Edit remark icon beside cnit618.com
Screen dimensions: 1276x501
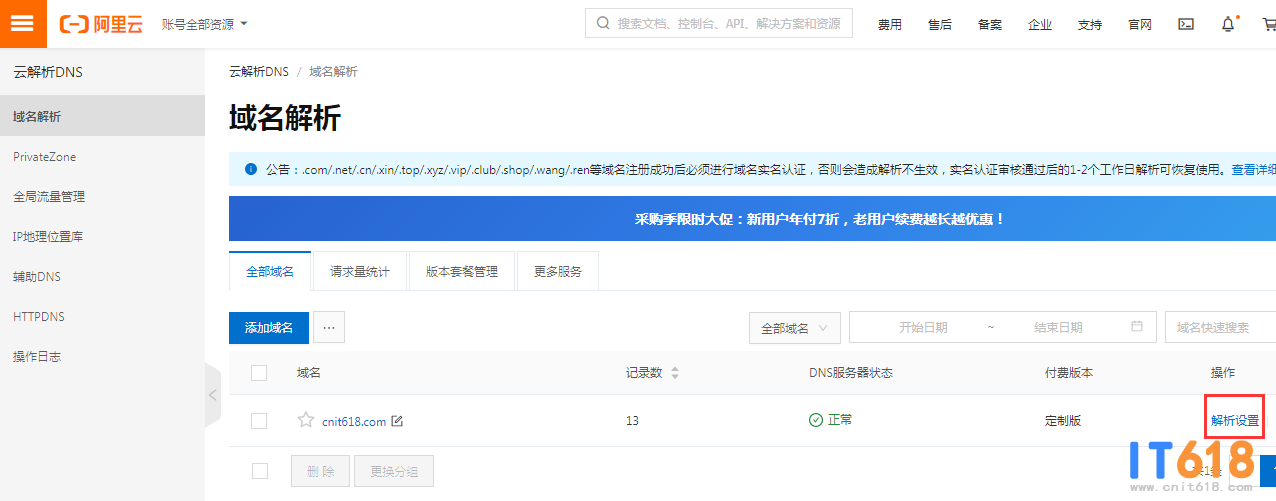pos(397,421)
